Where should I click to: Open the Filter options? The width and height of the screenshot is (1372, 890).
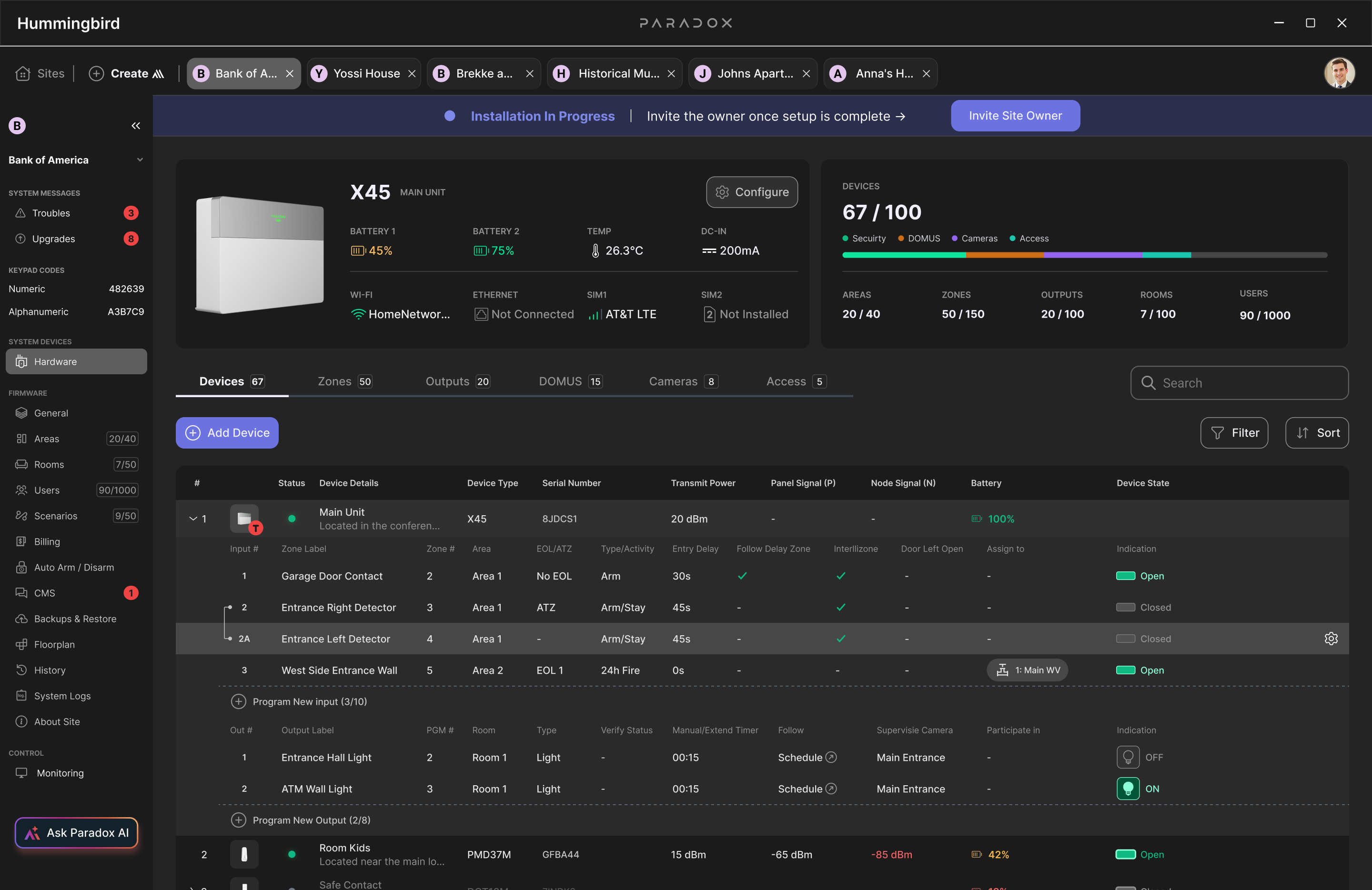point(1234,432)
